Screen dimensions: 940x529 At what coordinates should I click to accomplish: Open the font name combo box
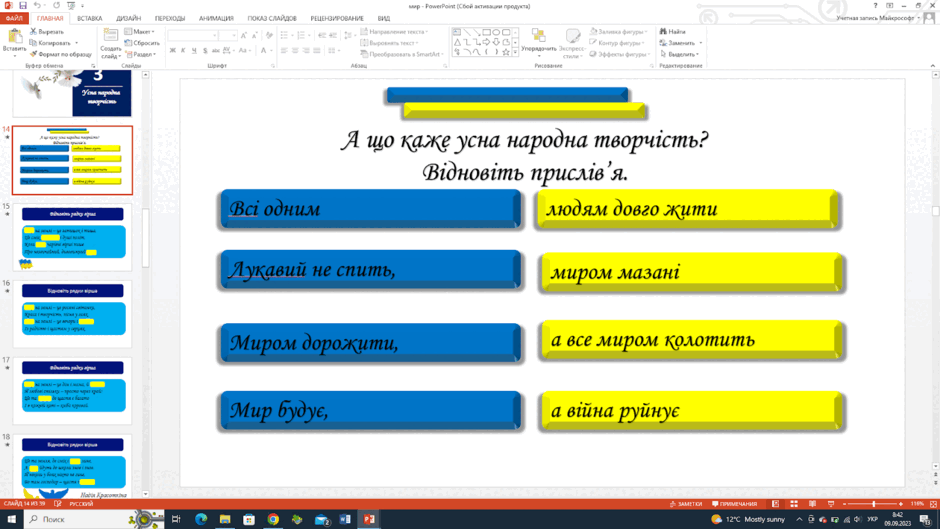pyautogui.click(x=192, y=36)
